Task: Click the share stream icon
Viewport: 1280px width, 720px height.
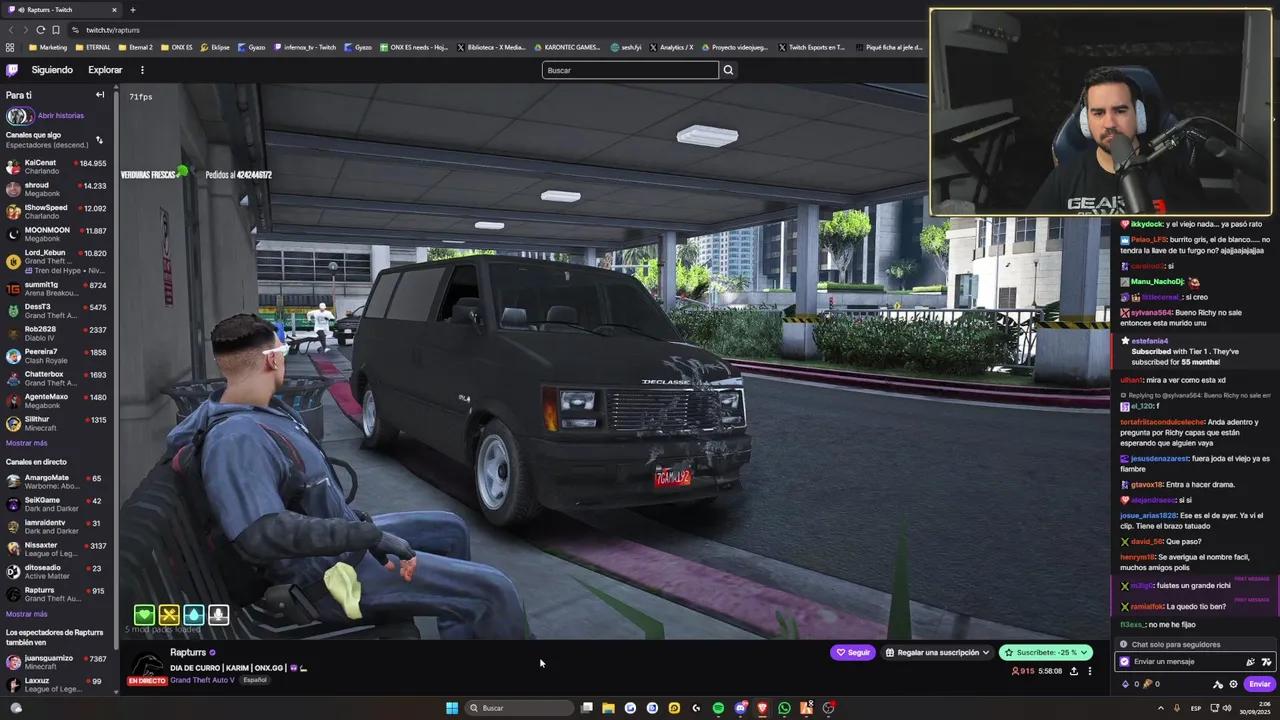Action: [x=1074, y=671]
